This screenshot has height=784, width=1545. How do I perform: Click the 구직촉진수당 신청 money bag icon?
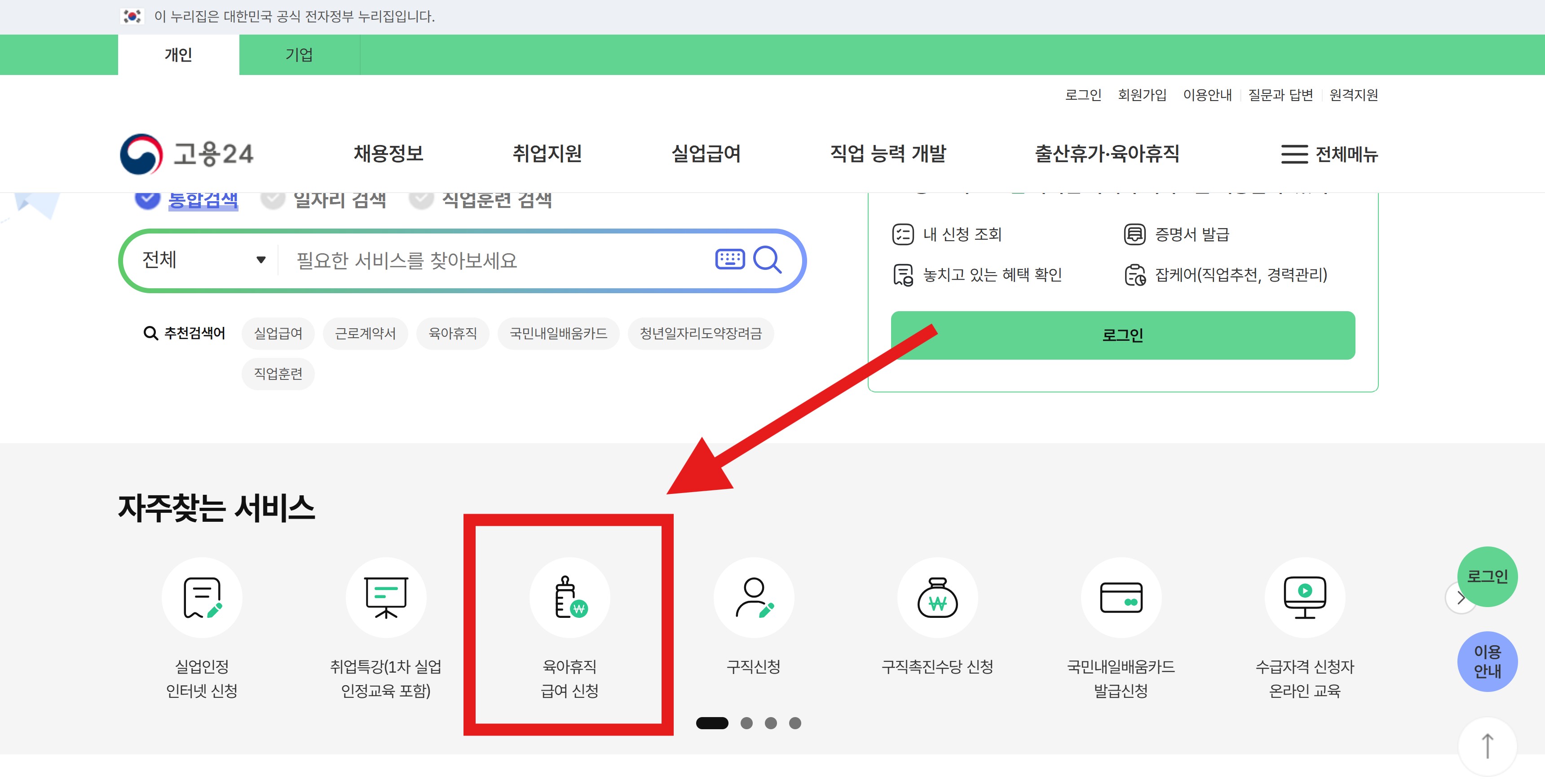937,598
